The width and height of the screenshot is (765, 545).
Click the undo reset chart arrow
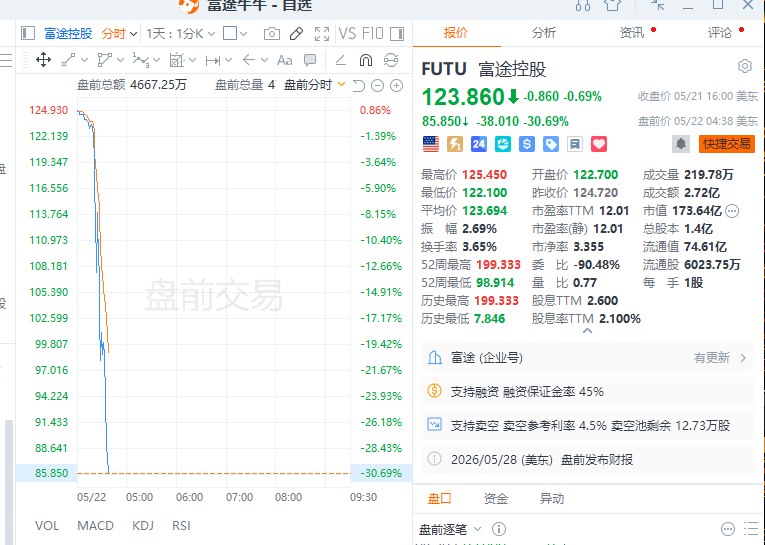click(x=359, y=86)
